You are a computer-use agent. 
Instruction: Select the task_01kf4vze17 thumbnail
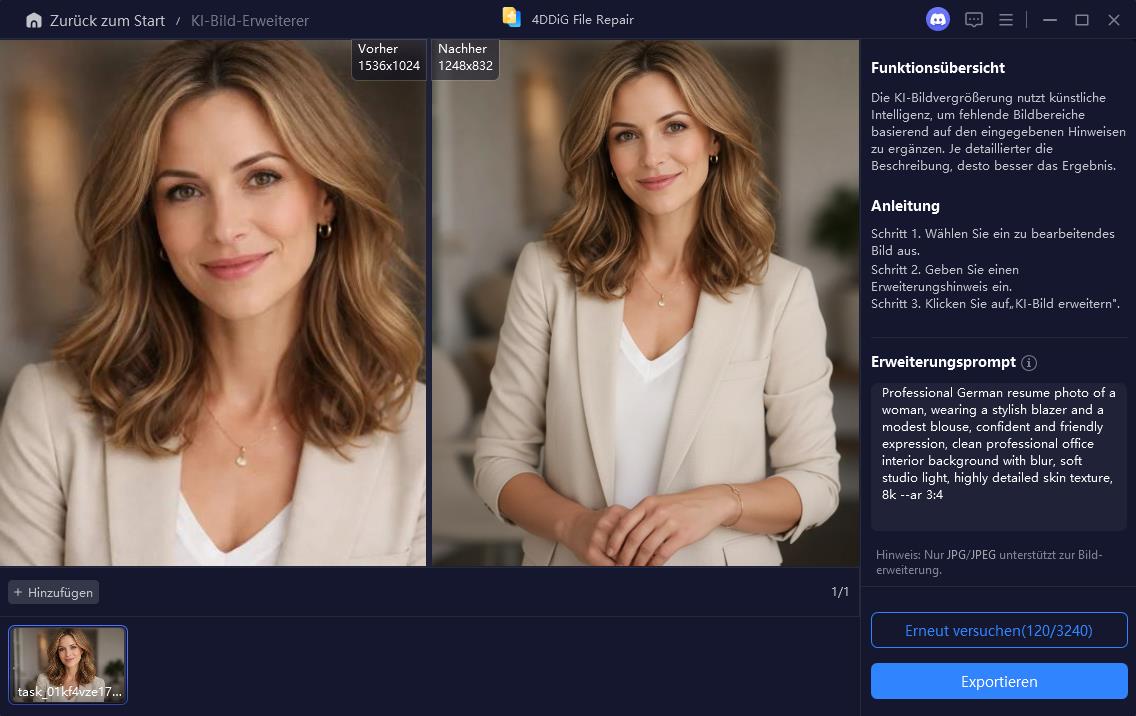[x=68, y=665]
